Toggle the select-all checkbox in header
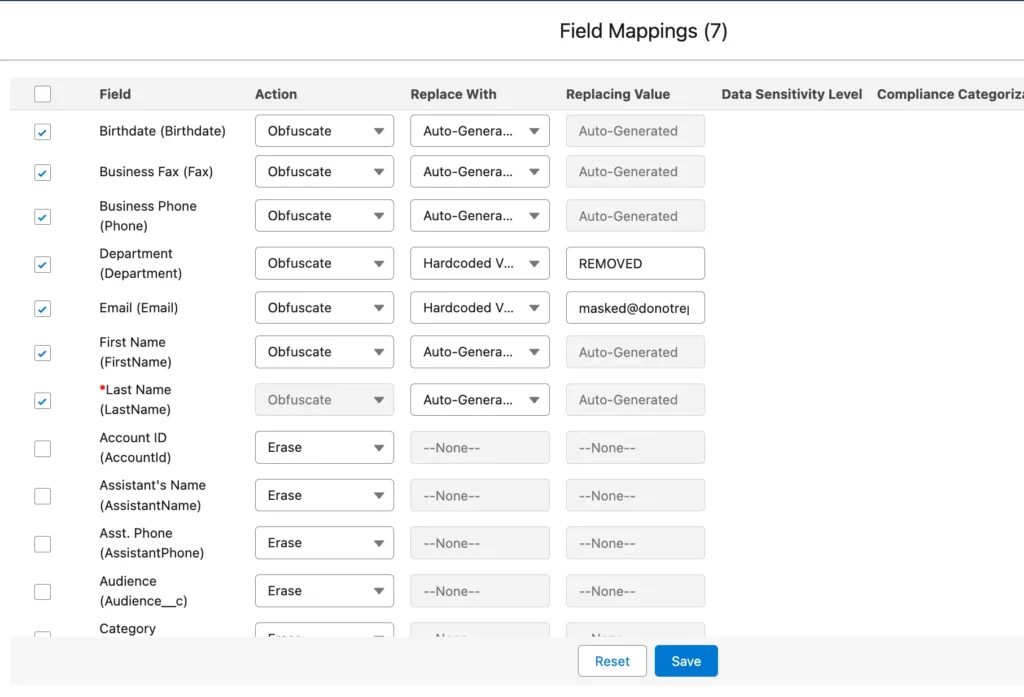 pyautogui.click(x=42, y=94)
